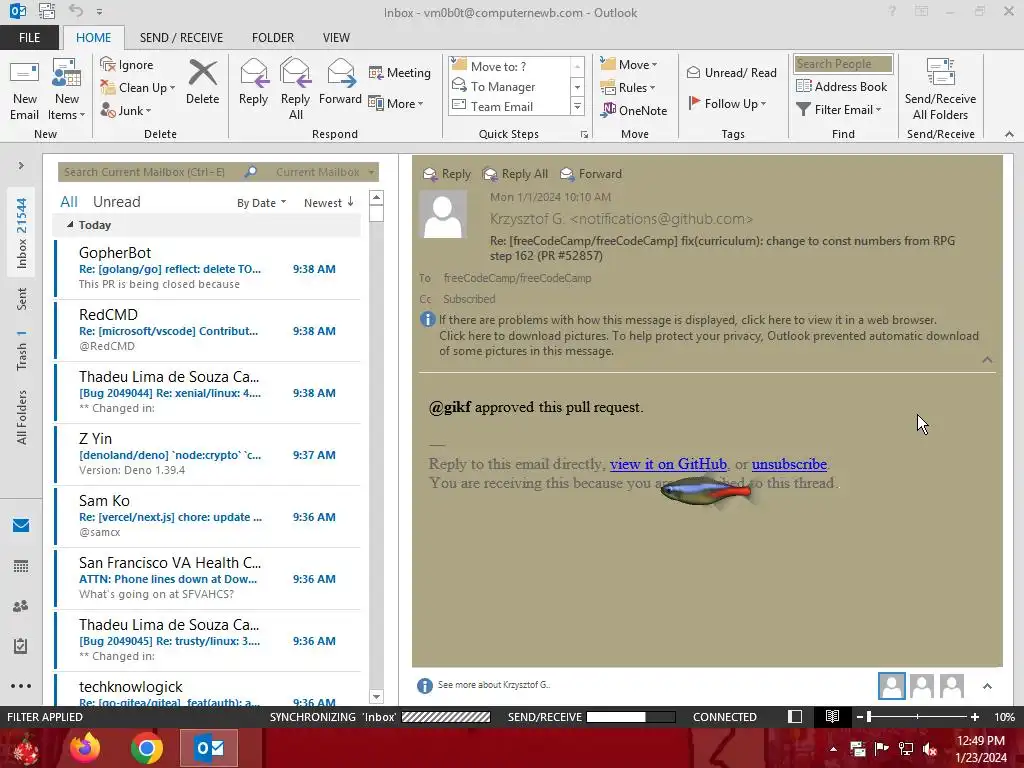Click the Search Current Mailbox field

(x=150, y=172)
